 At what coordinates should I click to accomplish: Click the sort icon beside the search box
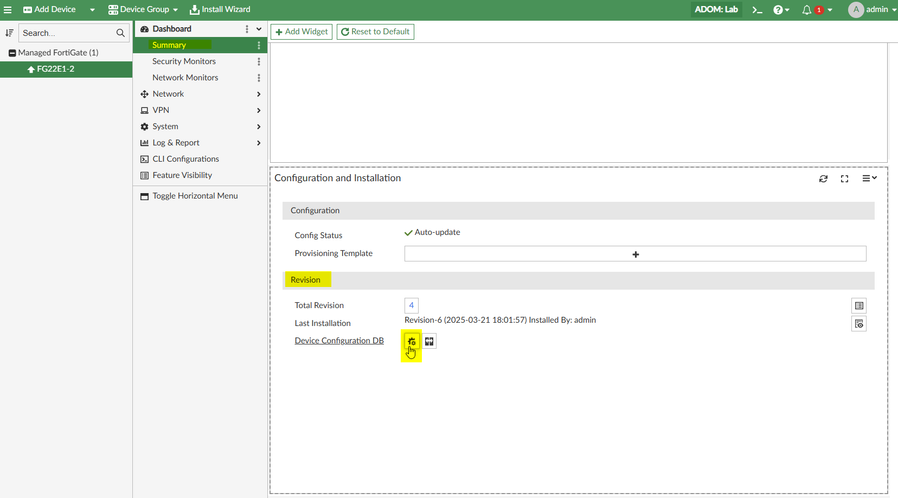[x=10, y=33]
